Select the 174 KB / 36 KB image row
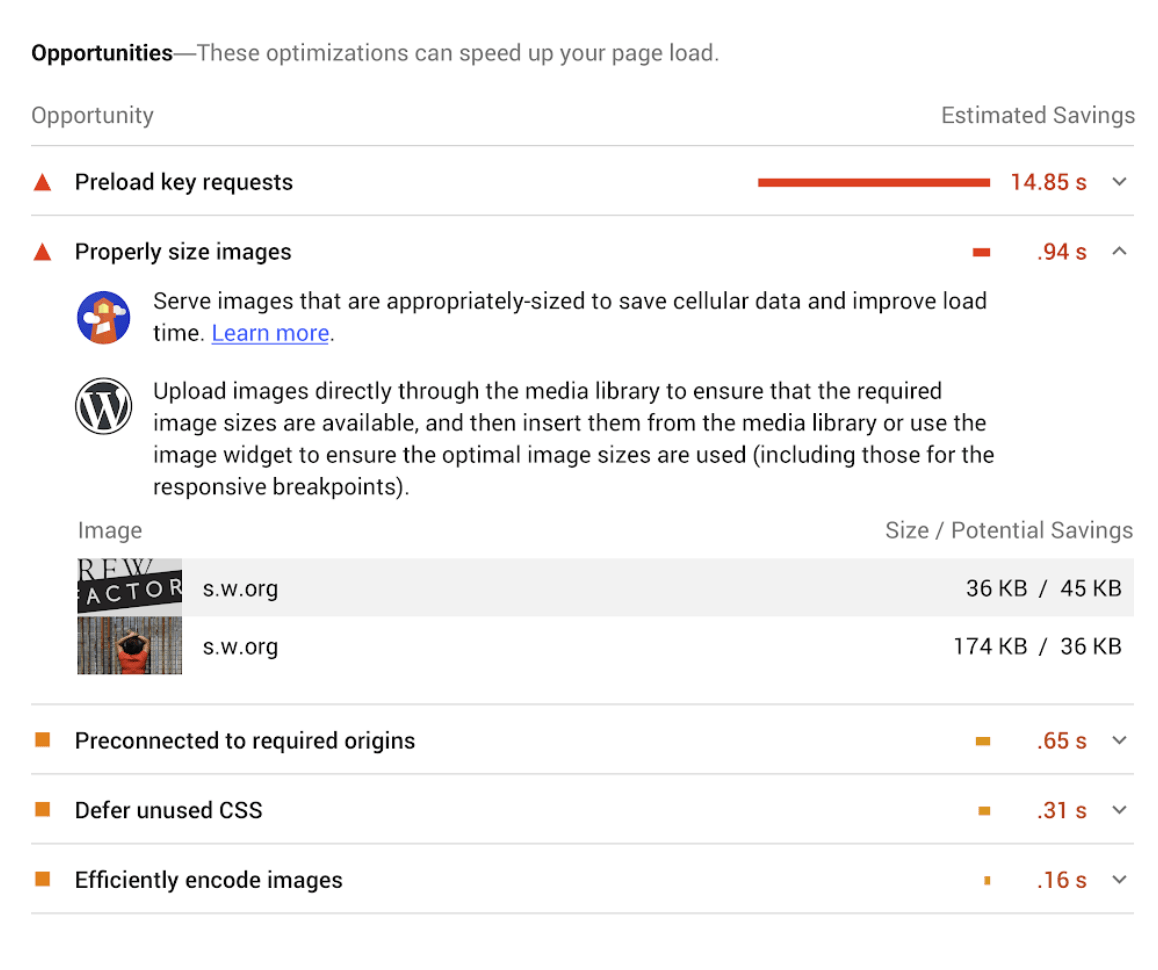 coord(660,647)
